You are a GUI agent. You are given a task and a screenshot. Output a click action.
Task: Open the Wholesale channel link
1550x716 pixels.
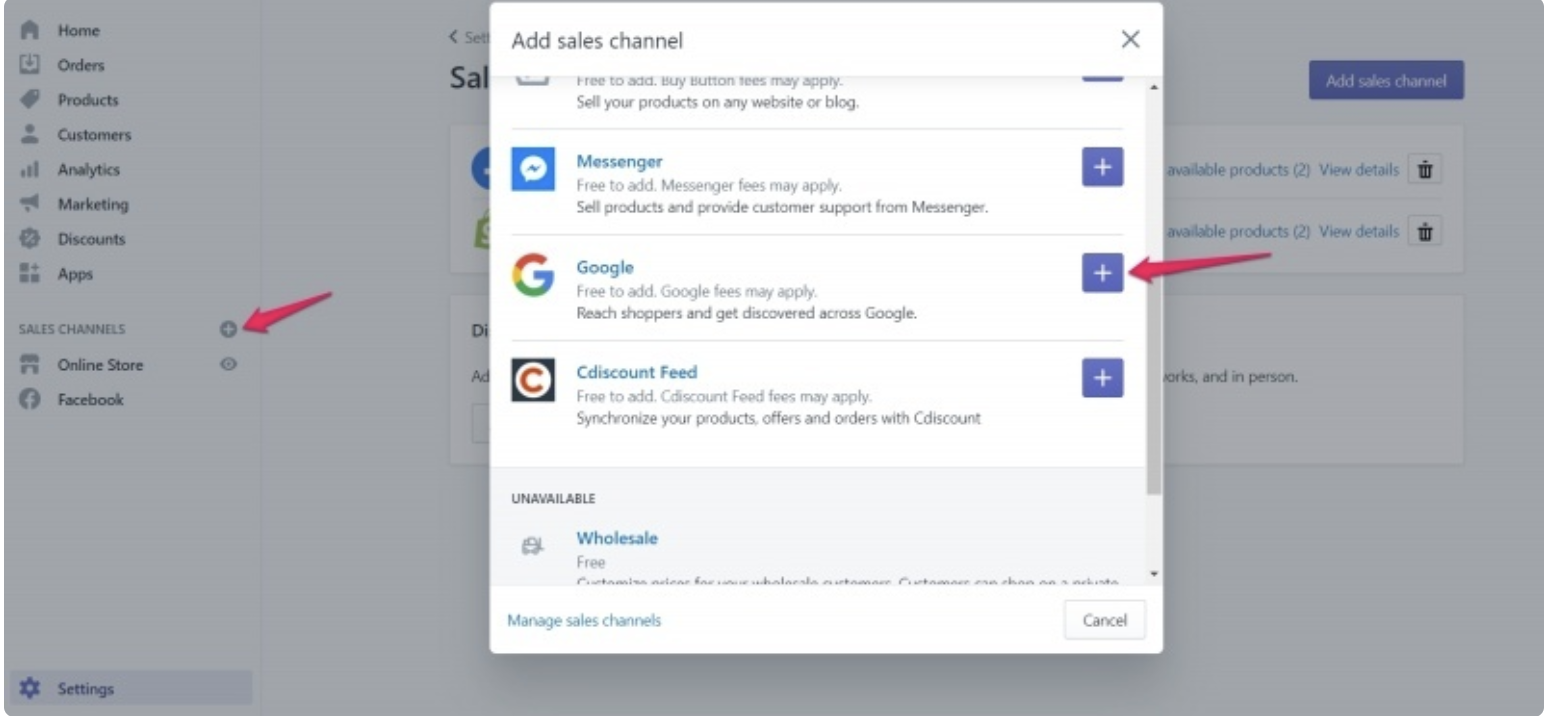(617, 538)
